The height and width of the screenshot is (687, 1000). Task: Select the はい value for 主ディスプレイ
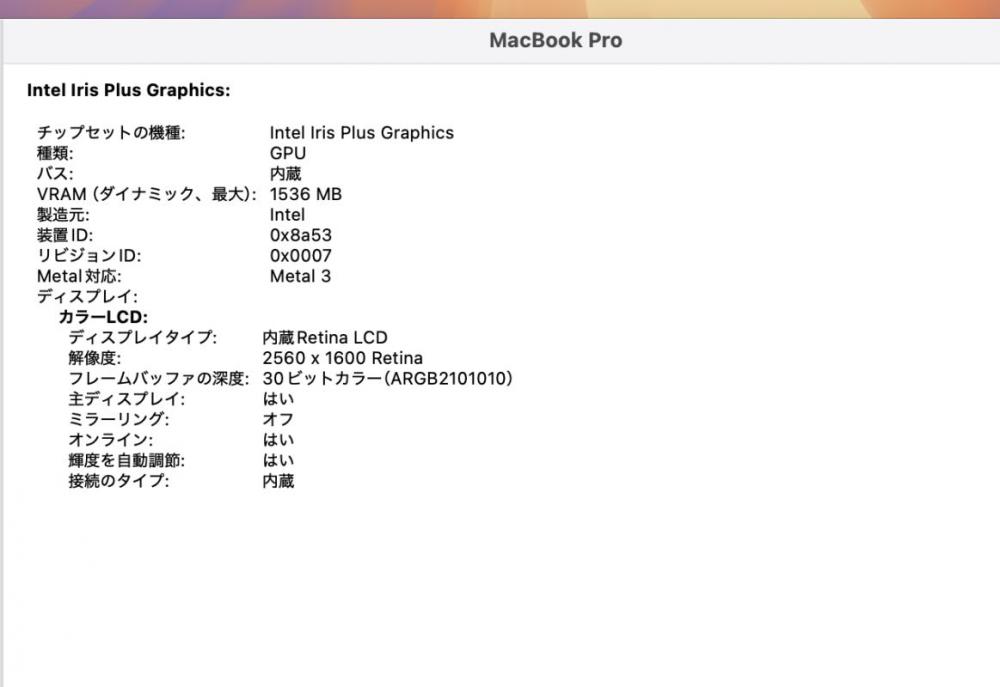click(278, 399)
